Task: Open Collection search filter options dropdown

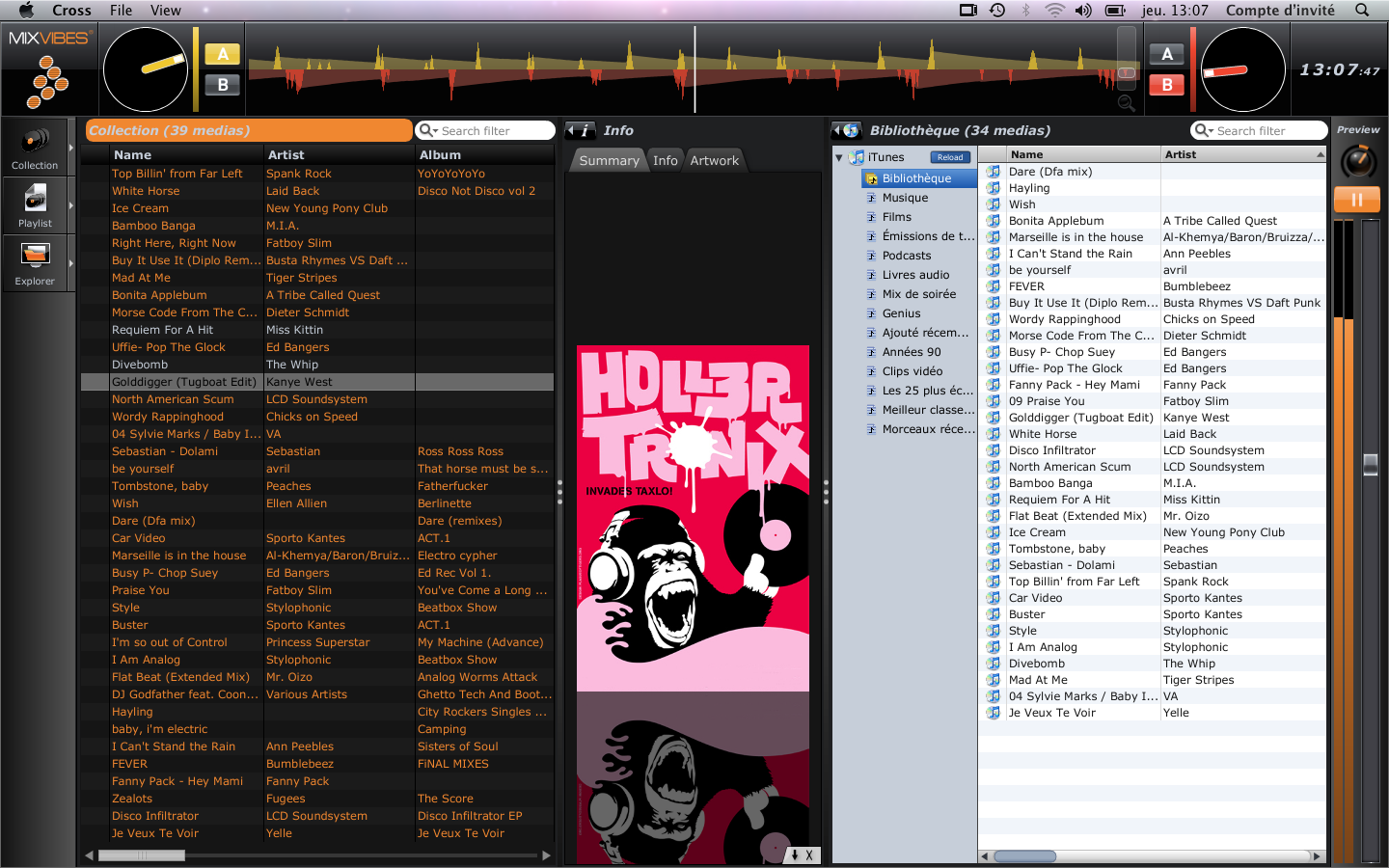Action: 428,130
